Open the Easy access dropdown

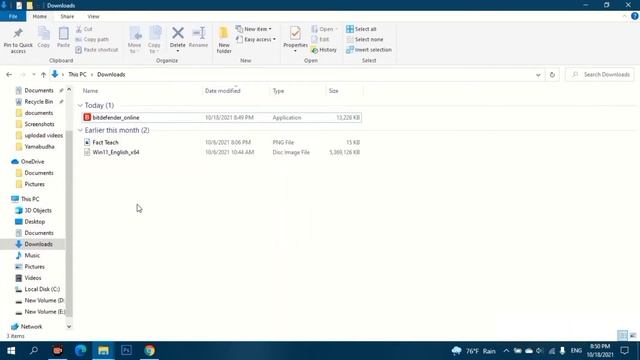click(256, 39)
